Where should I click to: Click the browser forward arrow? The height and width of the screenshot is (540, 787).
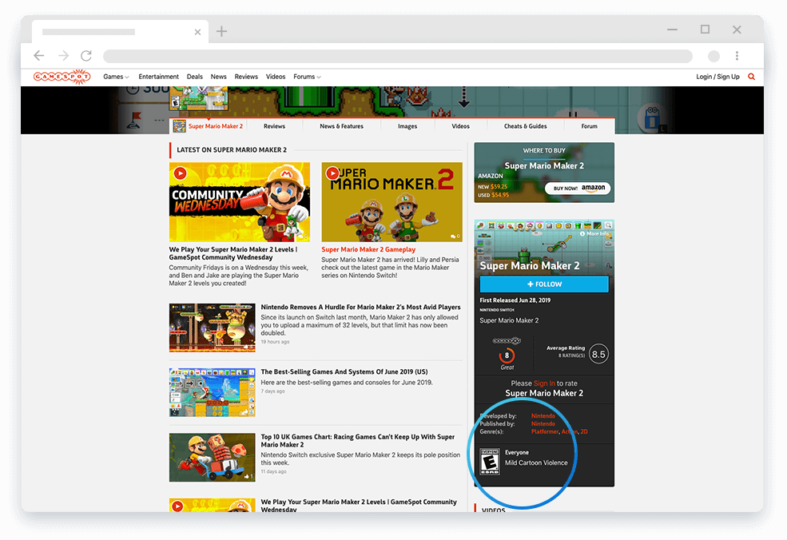[63, 56]
